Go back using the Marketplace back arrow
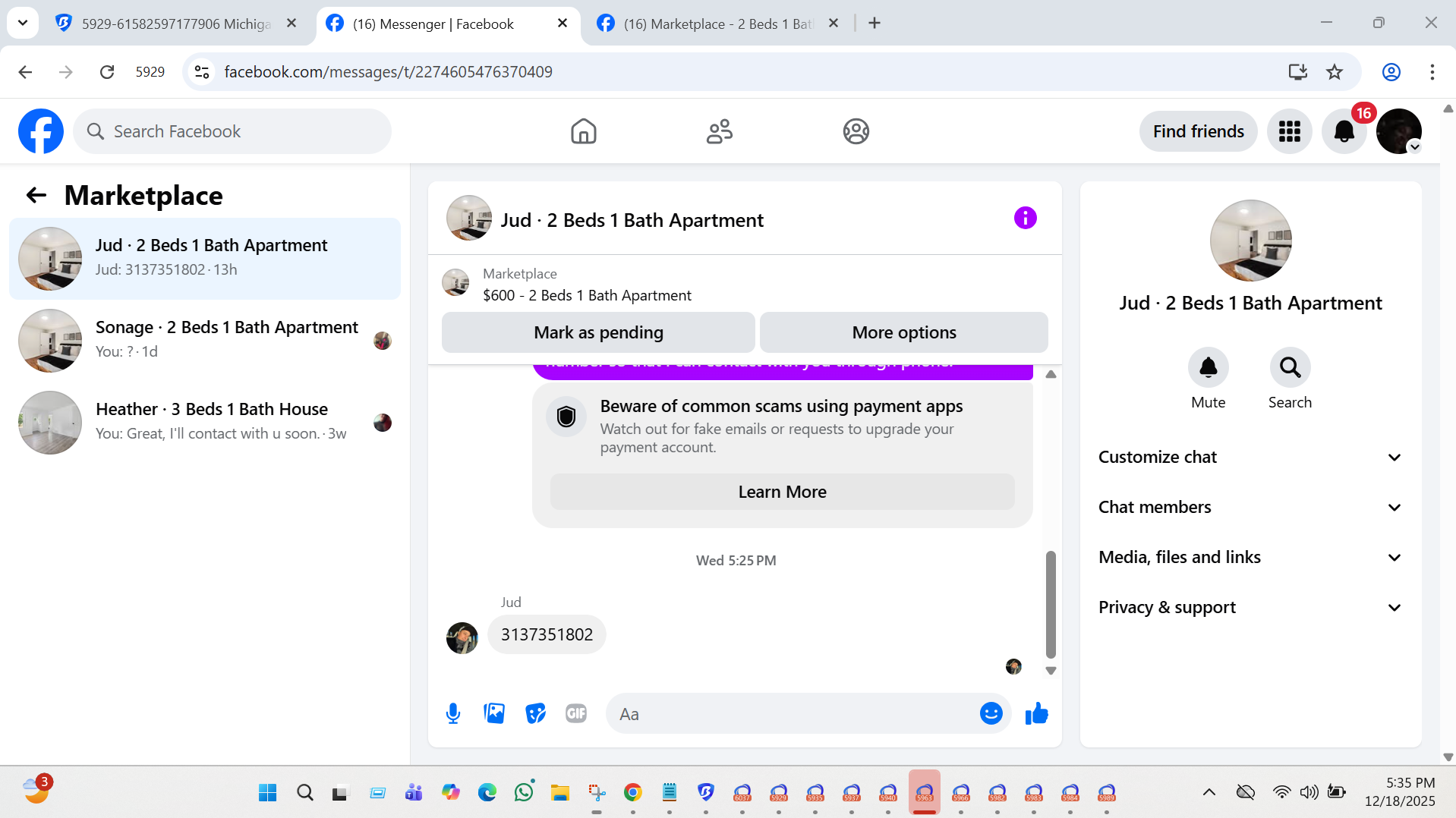The width and height of the screenshot is (1456, 818). pyautogui.click(x=36, y=195)
